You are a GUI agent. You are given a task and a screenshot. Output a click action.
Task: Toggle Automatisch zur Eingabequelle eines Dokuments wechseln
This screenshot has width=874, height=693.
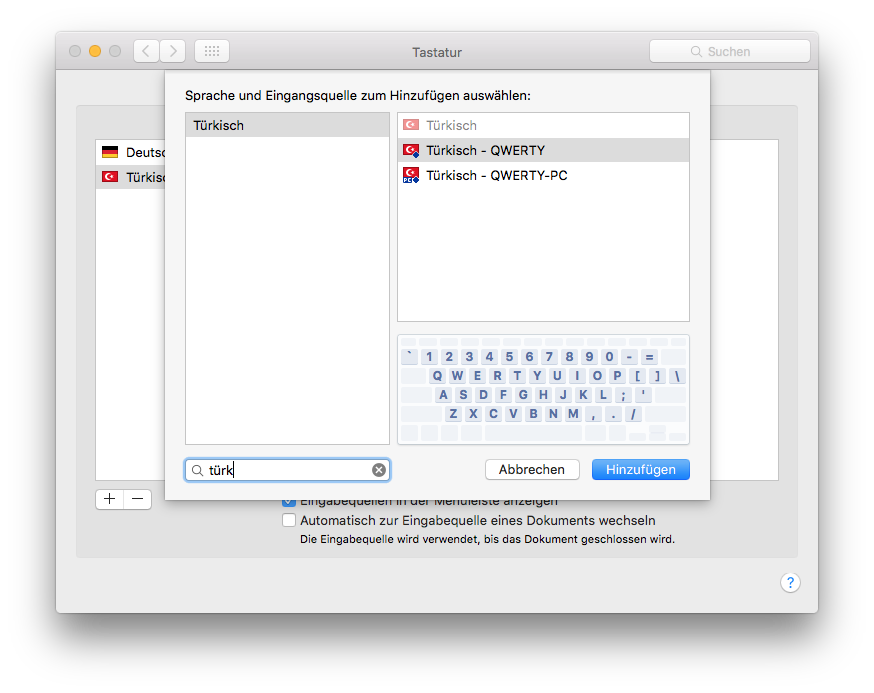289,520
